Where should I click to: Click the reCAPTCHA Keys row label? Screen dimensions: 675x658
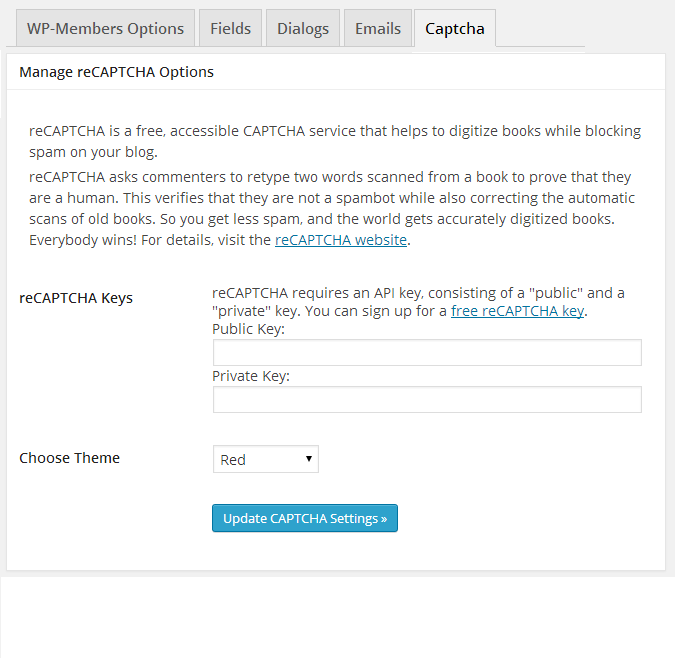76,298
